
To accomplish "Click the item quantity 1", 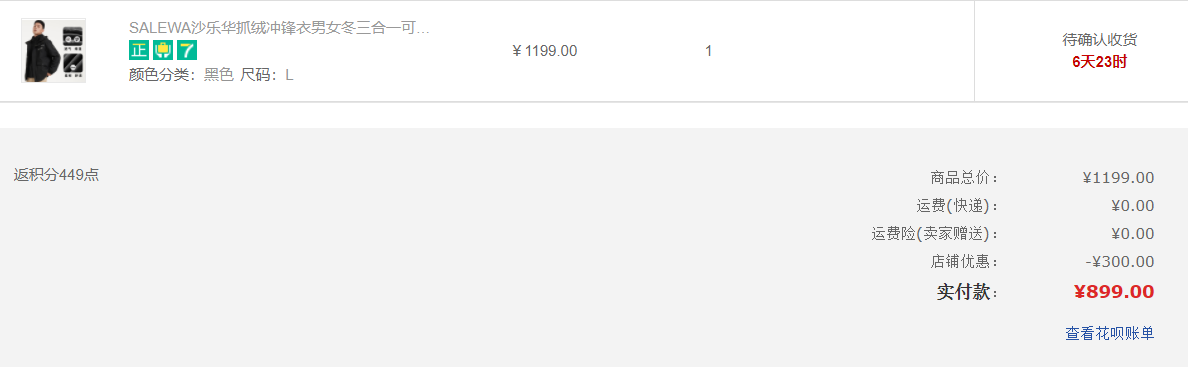I will (x=708, y=52).
